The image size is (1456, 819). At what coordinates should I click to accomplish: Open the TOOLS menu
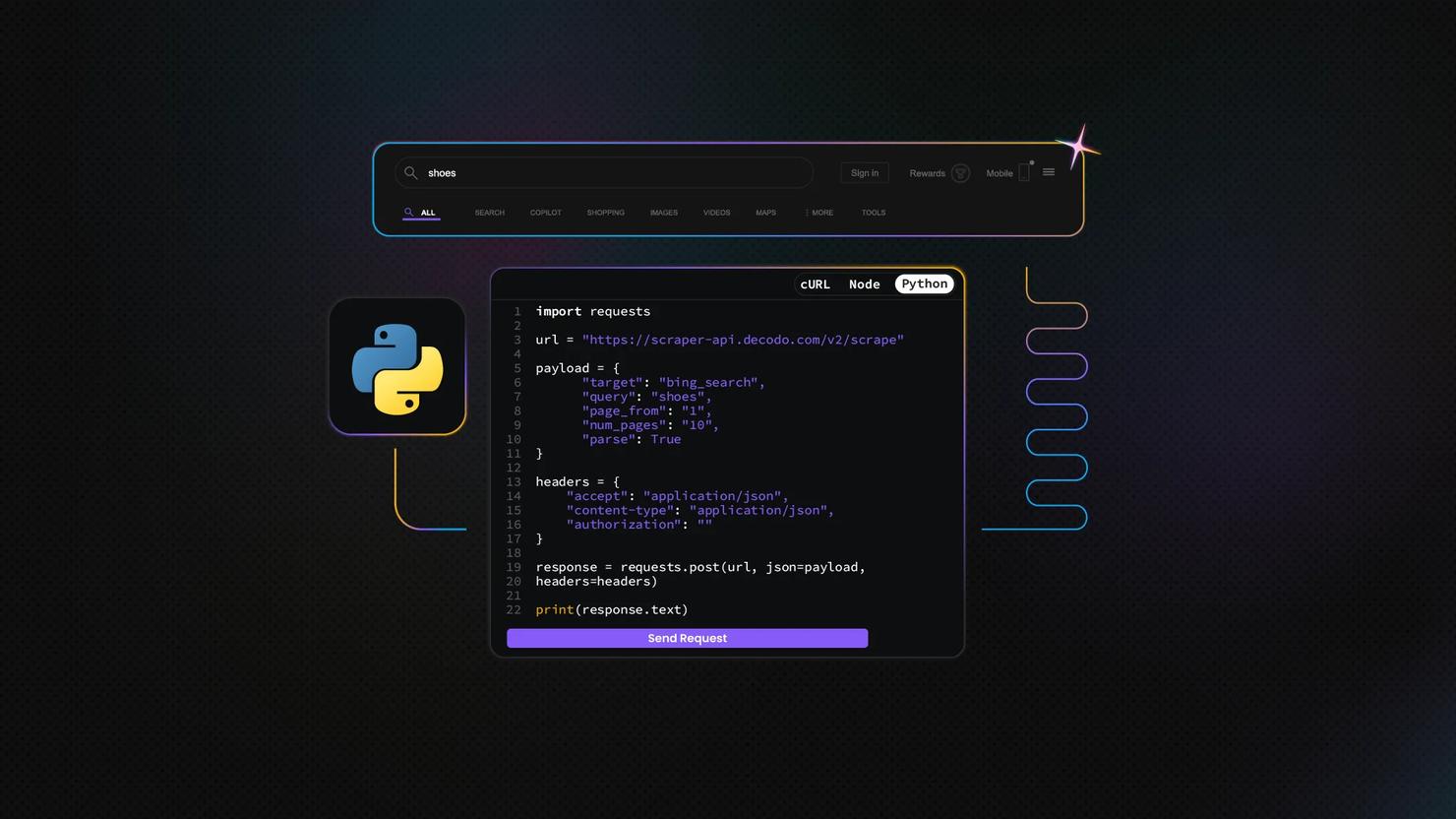coord(874,213)
